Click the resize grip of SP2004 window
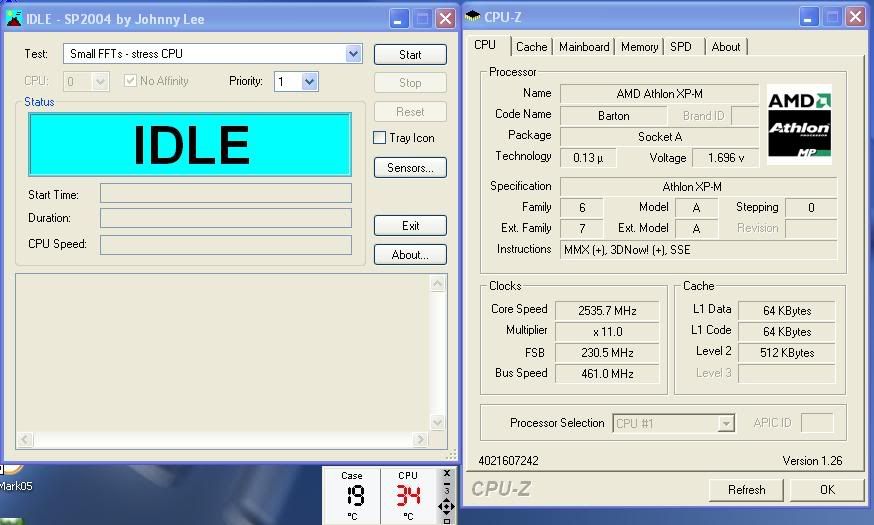Screen dimensions: 874x525 pyautogui.click(x=451, y=455)
